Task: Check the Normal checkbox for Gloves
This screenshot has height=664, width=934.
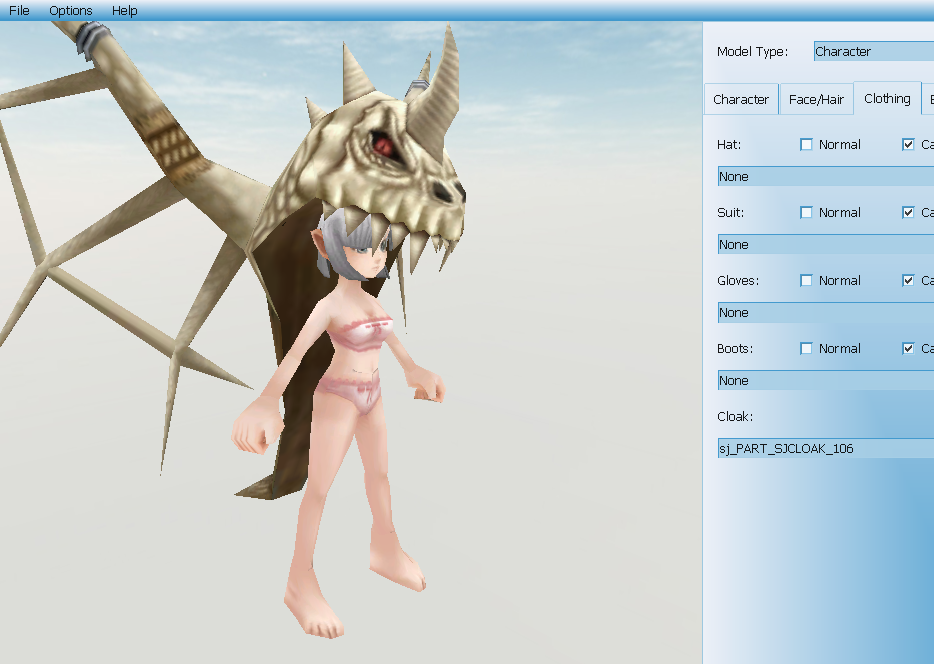Action: (x=807, y=281)
